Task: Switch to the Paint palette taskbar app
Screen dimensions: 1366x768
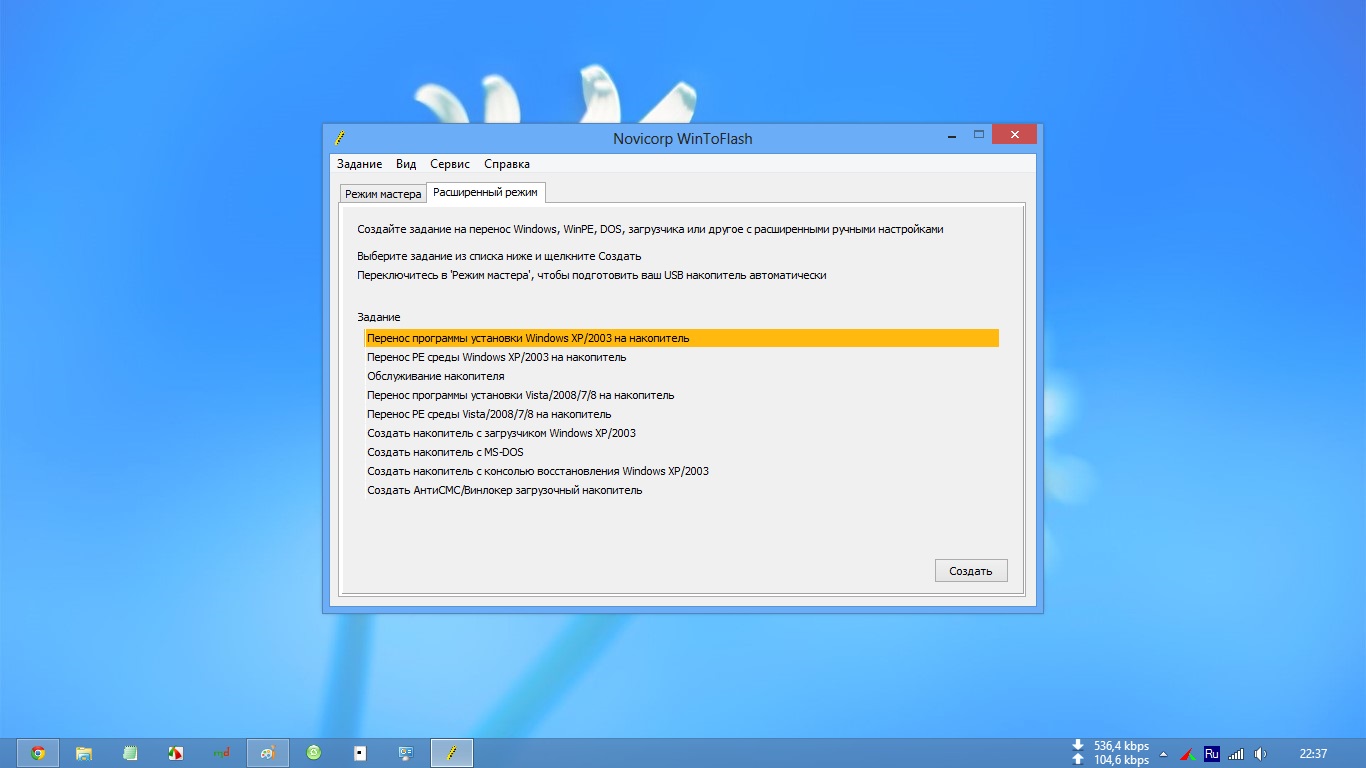Action: tap(268, 753)
